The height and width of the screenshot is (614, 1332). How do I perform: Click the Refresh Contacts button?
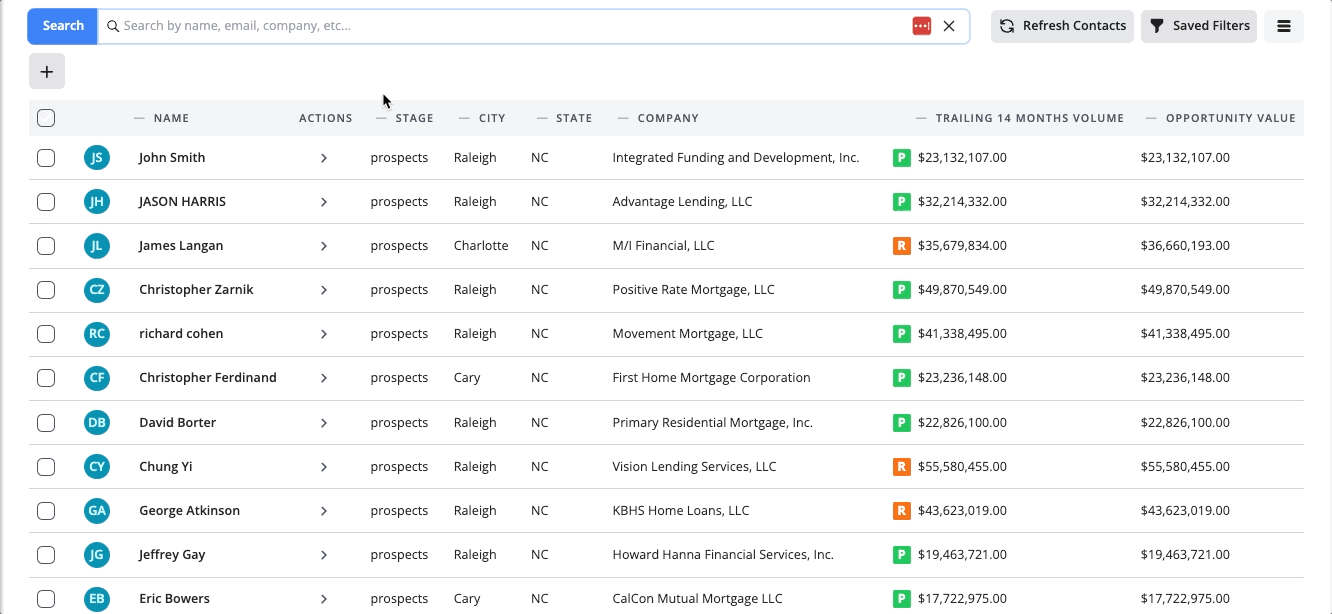(1062, 26)
